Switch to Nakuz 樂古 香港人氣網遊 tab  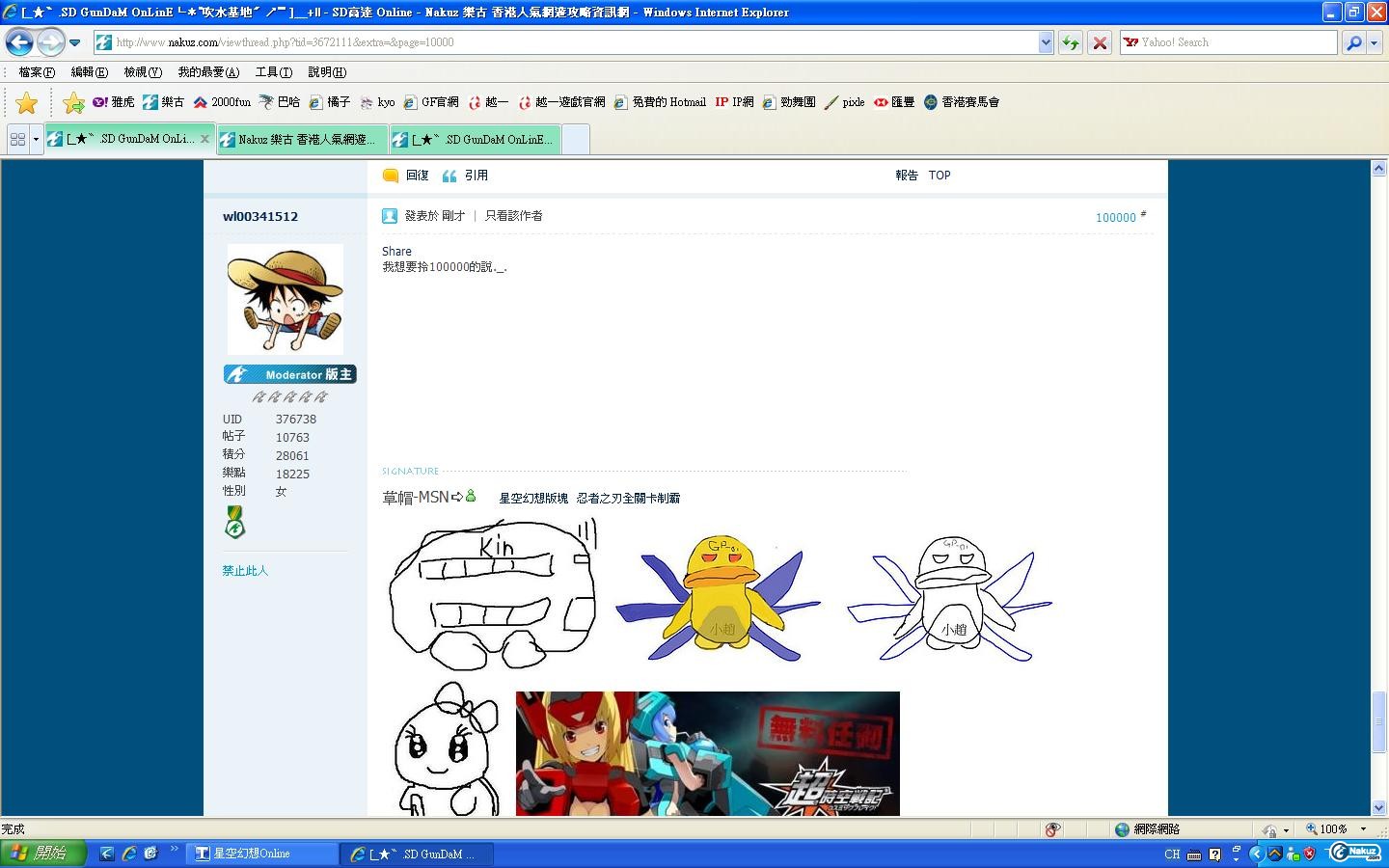(302, 140)
